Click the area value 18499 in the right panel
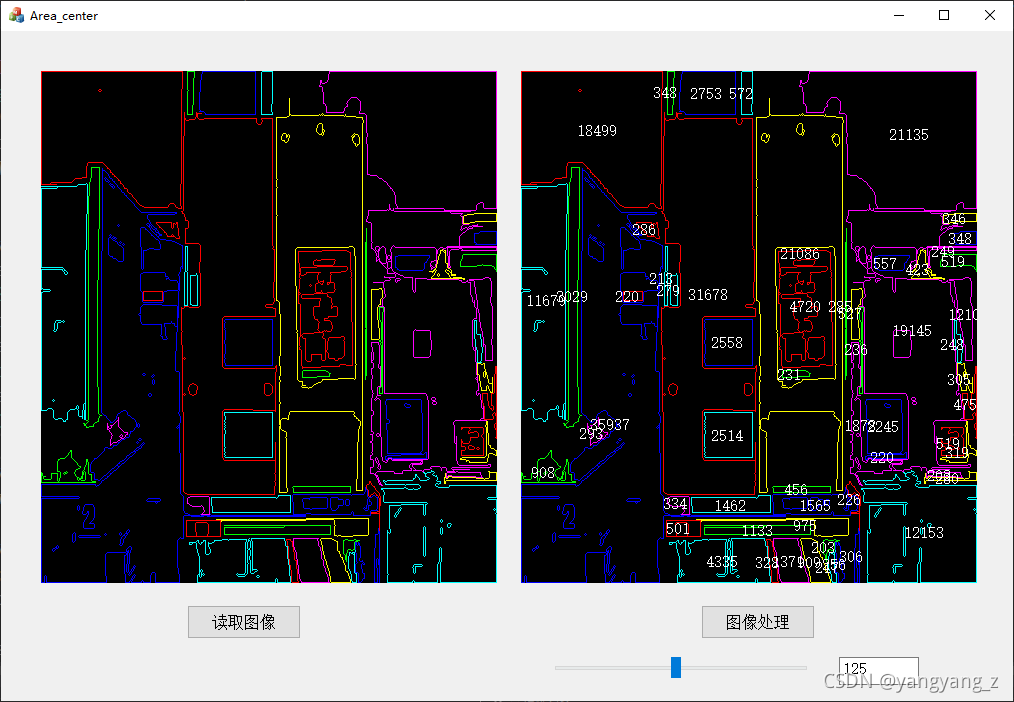The width and height of the screenshot is (1014, 702). pos(596,130)
